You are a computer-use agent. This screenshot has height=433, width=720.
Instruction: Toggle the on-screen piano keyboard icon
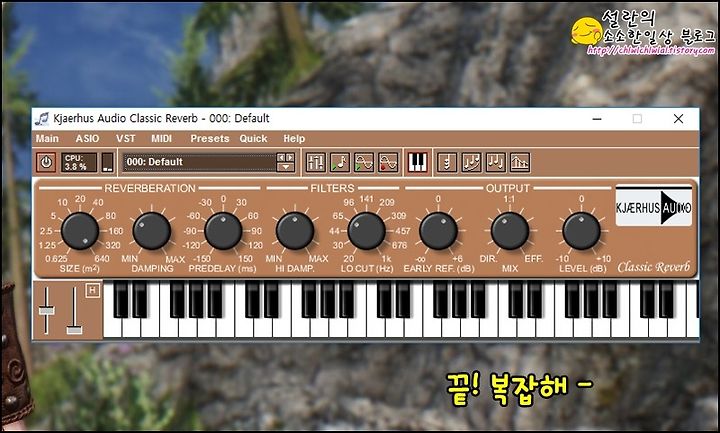(417, 162)
